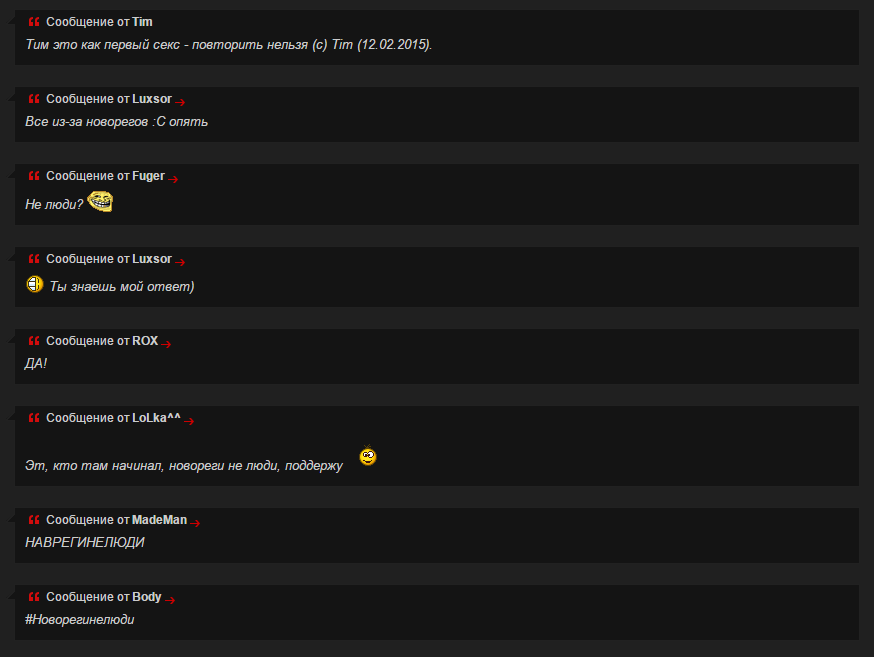Click the view-post arrow after LoLka^^

[189, 421]
